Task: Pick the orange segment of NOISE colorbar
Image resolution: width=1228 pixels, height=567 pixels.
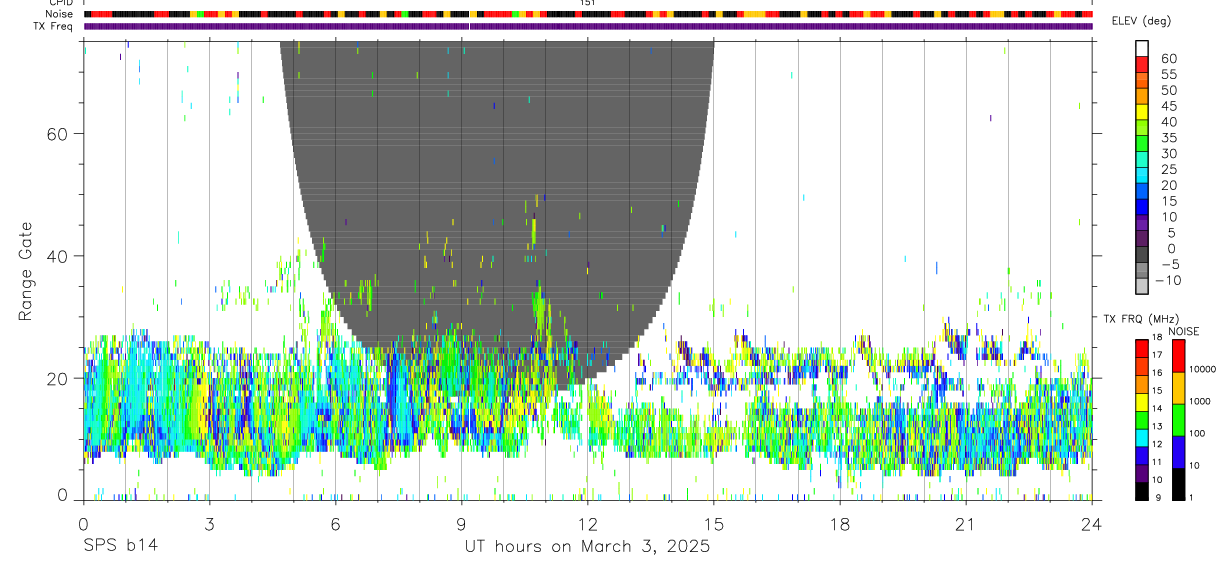Action: point(1177,387)
